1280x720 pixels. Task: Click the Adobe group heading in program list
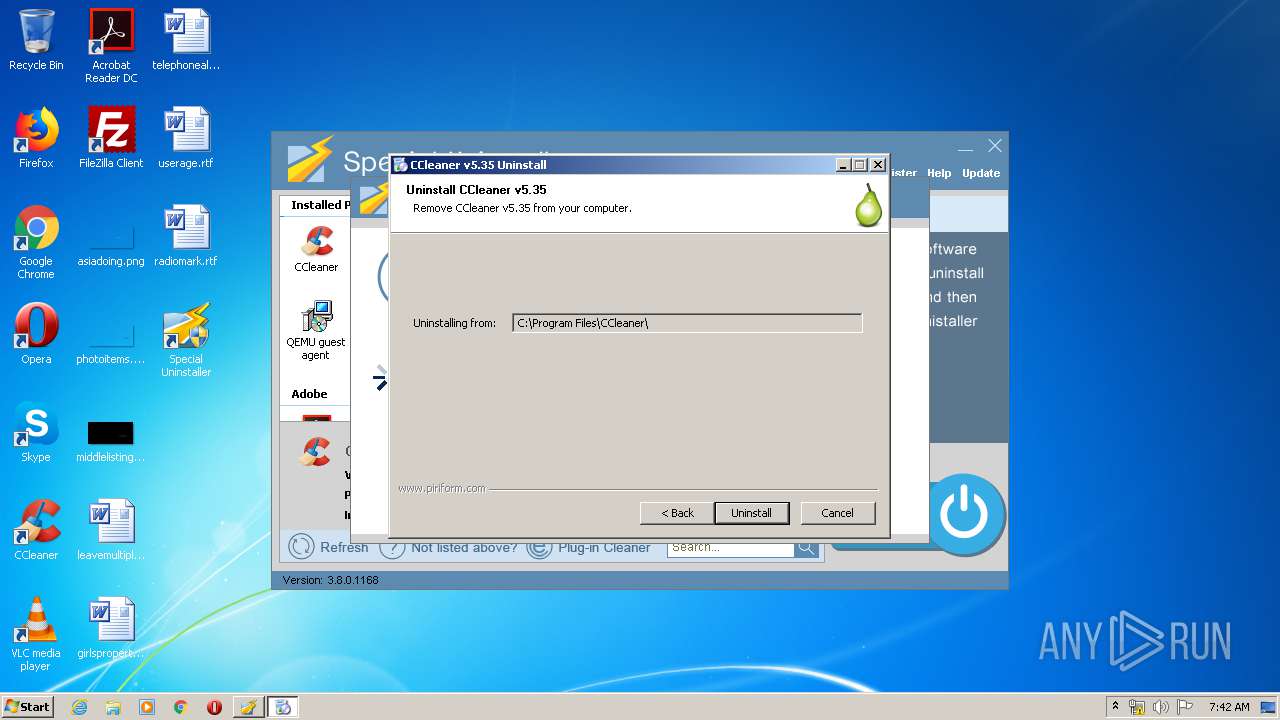[310, 394]
